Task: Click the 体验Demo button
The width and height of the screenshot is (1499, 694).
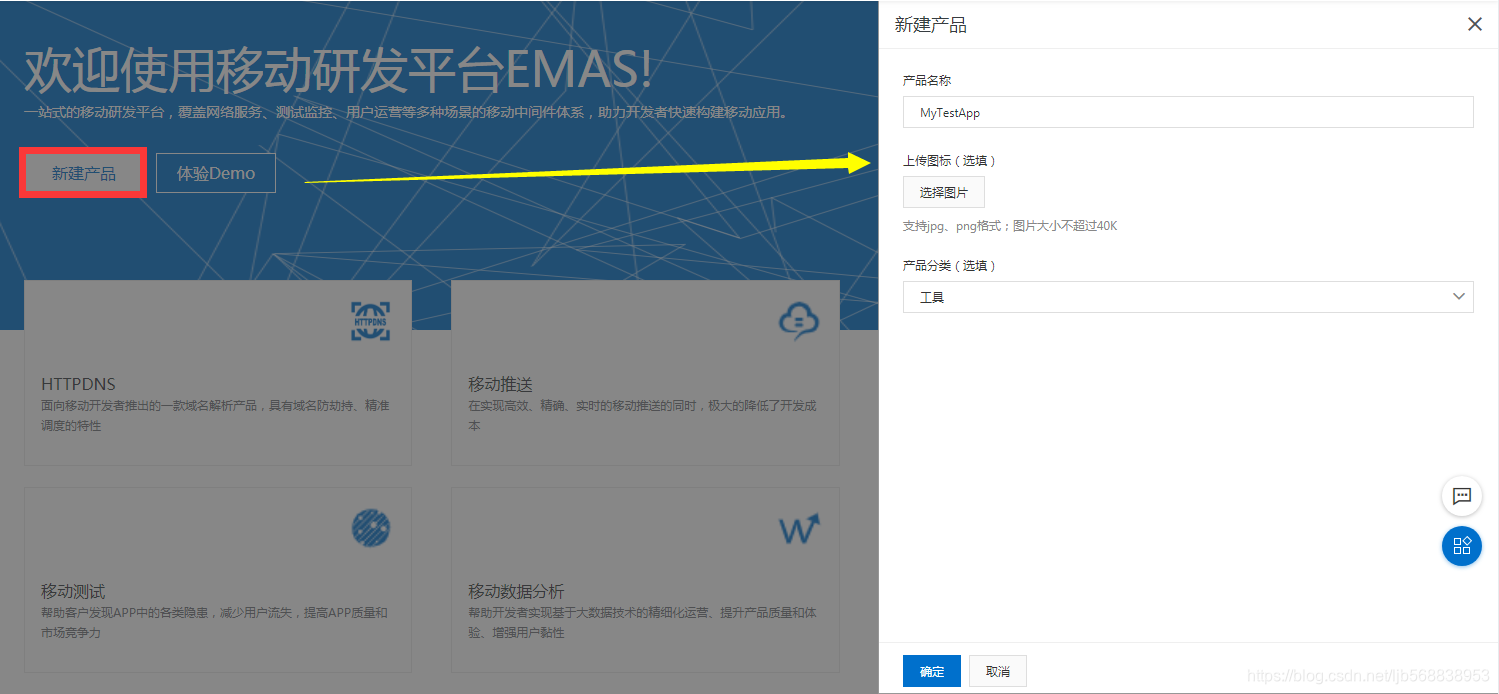Action: click(x=216, y=173)
